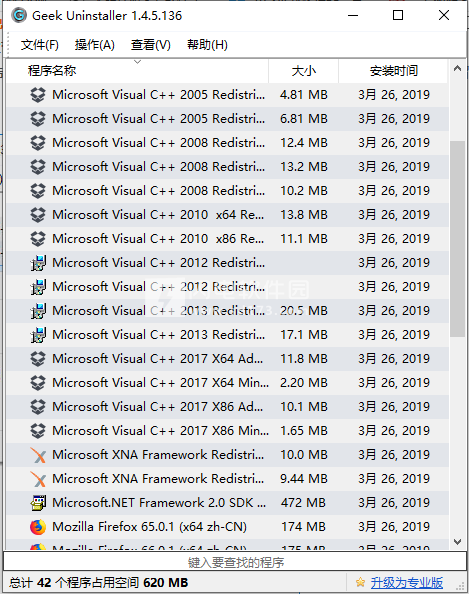
Task: Sort by 程序名称 column header
Action: pos(138,71)
